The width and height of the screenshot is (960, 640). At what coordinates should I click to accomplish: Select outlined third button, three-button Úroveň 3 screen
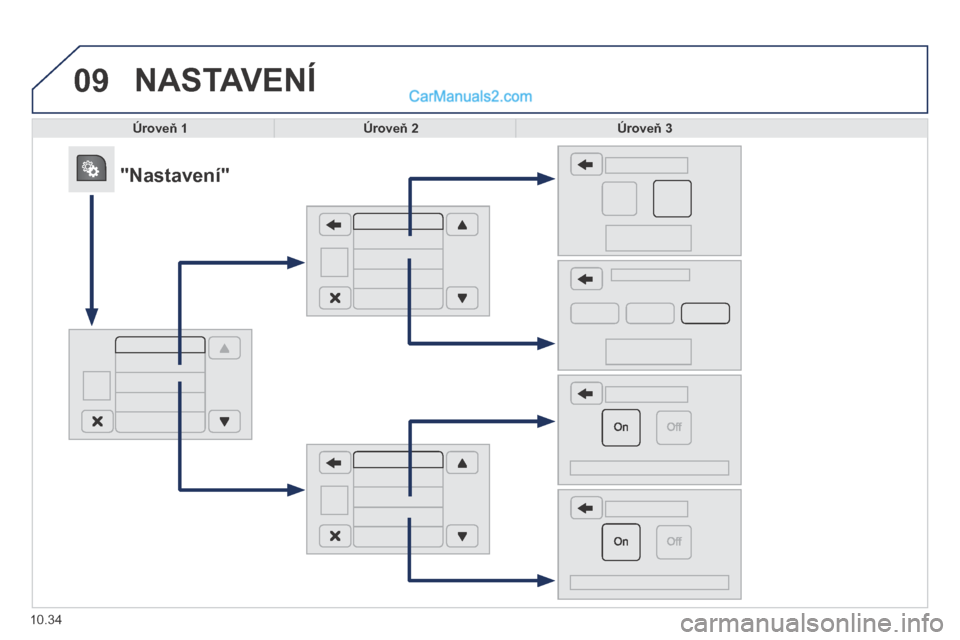(x=705, y=314)
